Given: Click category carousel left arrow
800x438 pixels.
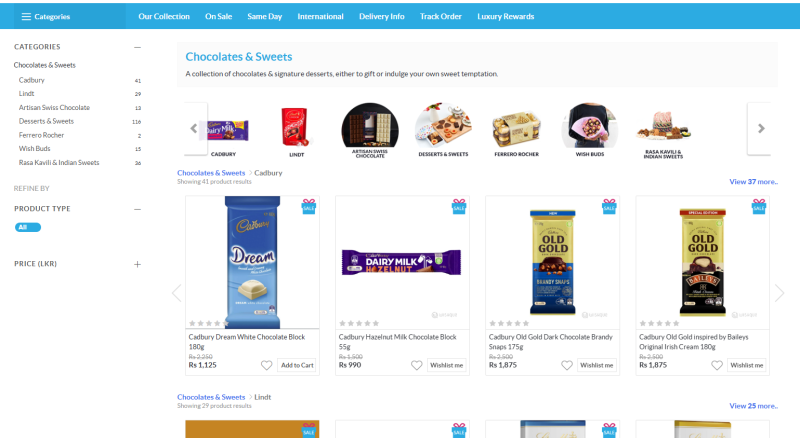Looking at the screenshot, I should point(194,128).
